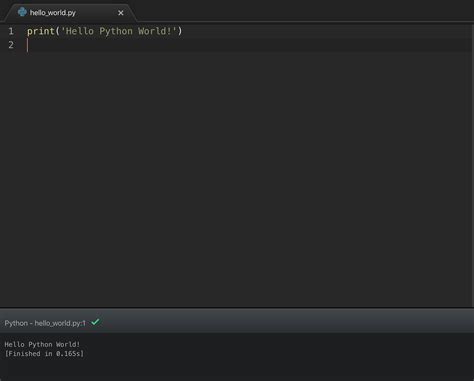Viewport: 474px width, 381px height.
Task: Close the hello_world.py tab
Action: pyautogui.click(x=121, y=13)
